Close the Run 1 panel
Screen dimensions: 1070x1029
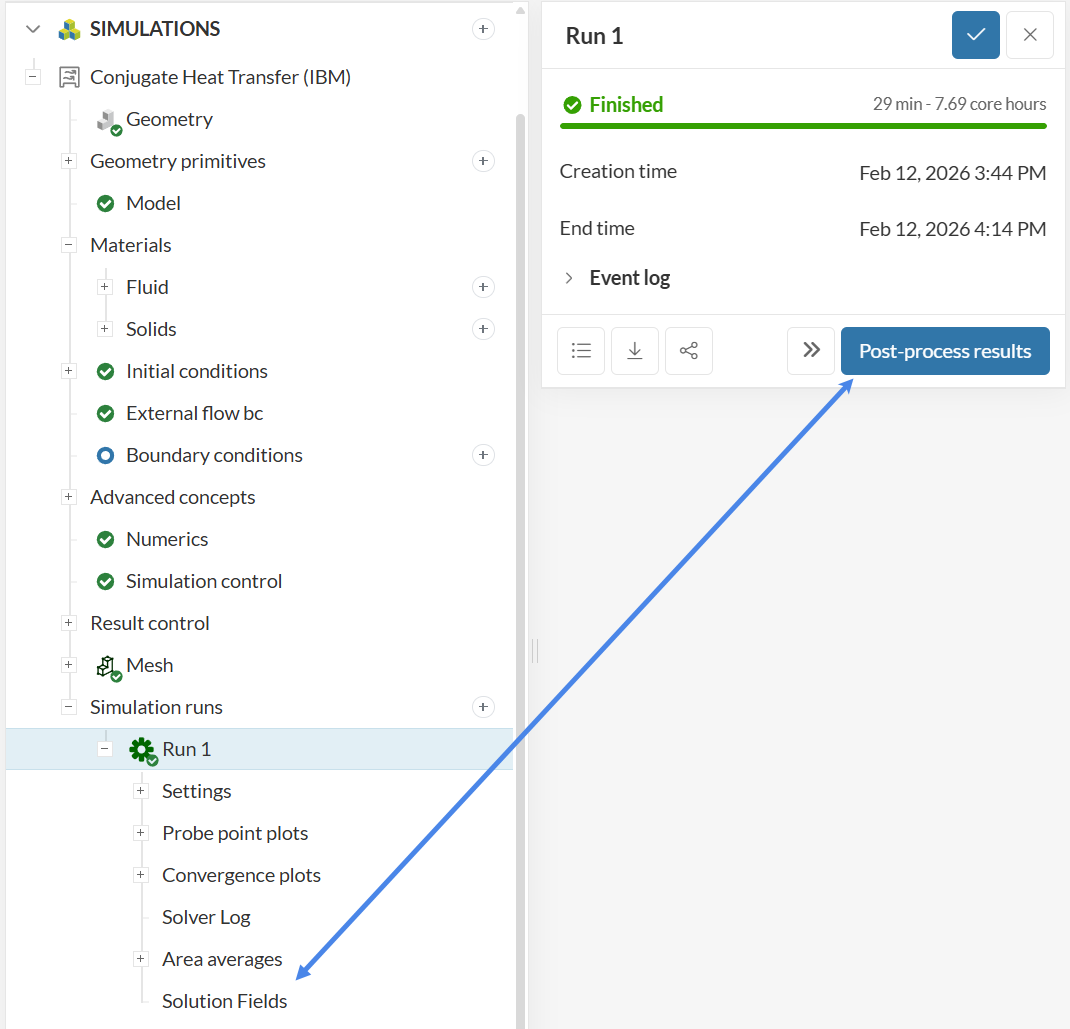[x=1029, y=35]
